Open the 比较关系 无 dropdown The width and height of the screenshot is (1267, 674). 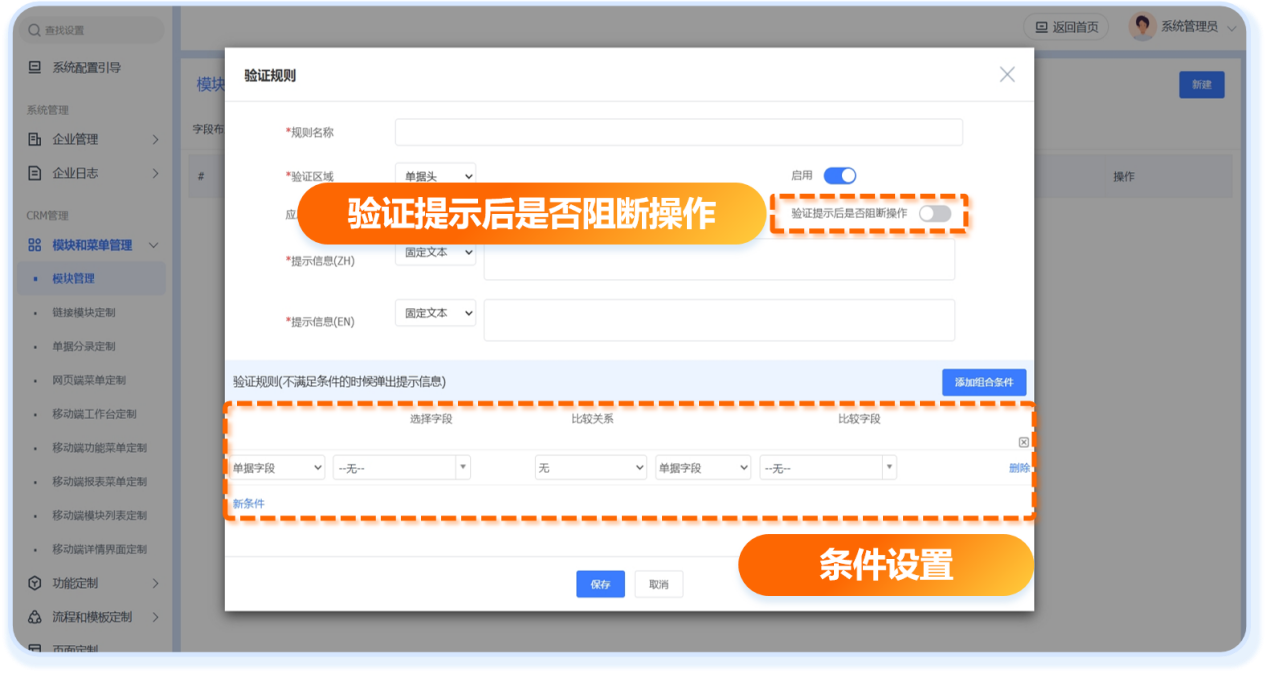pyautogui.click(x=590, y=468)
